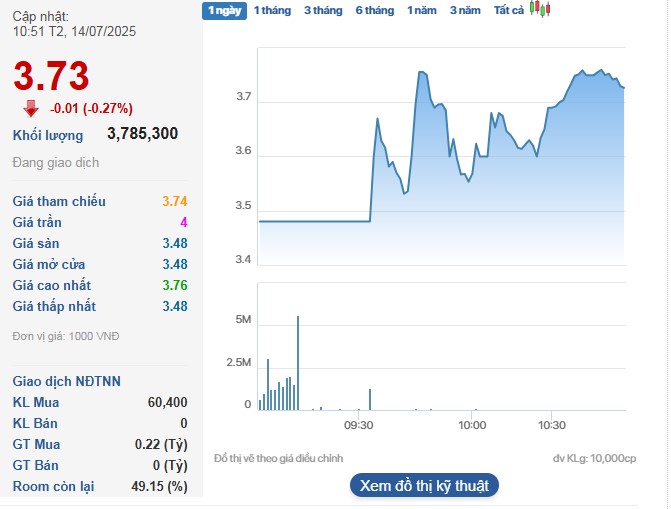Select the '3 năm' chart range

pos(465,10)
